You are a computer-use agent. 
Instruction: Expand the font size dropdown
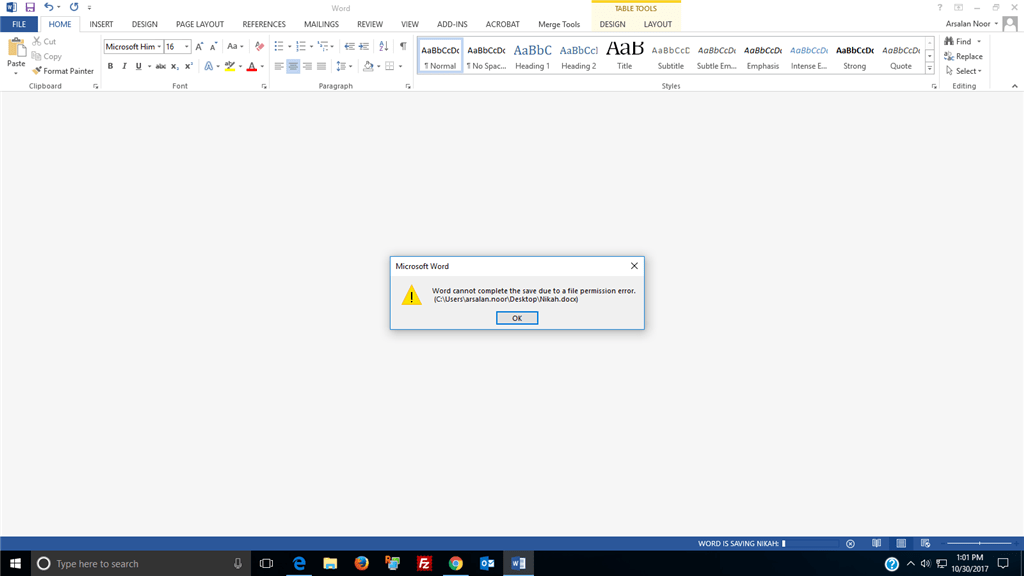tap(186, 47)
